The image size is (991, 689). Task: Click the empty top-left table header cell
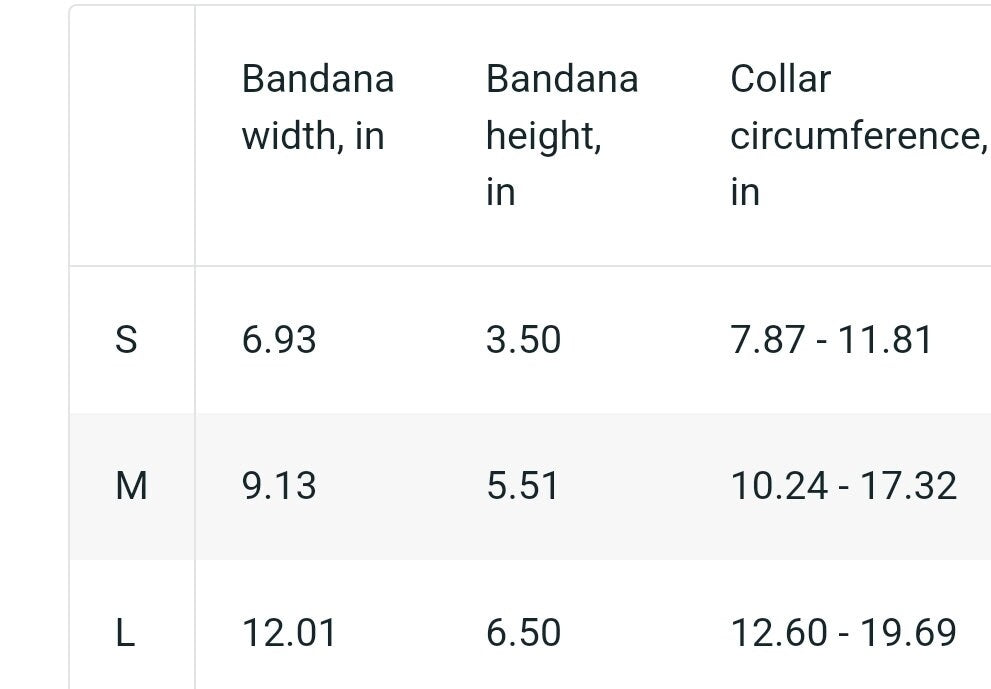[132, 136]
